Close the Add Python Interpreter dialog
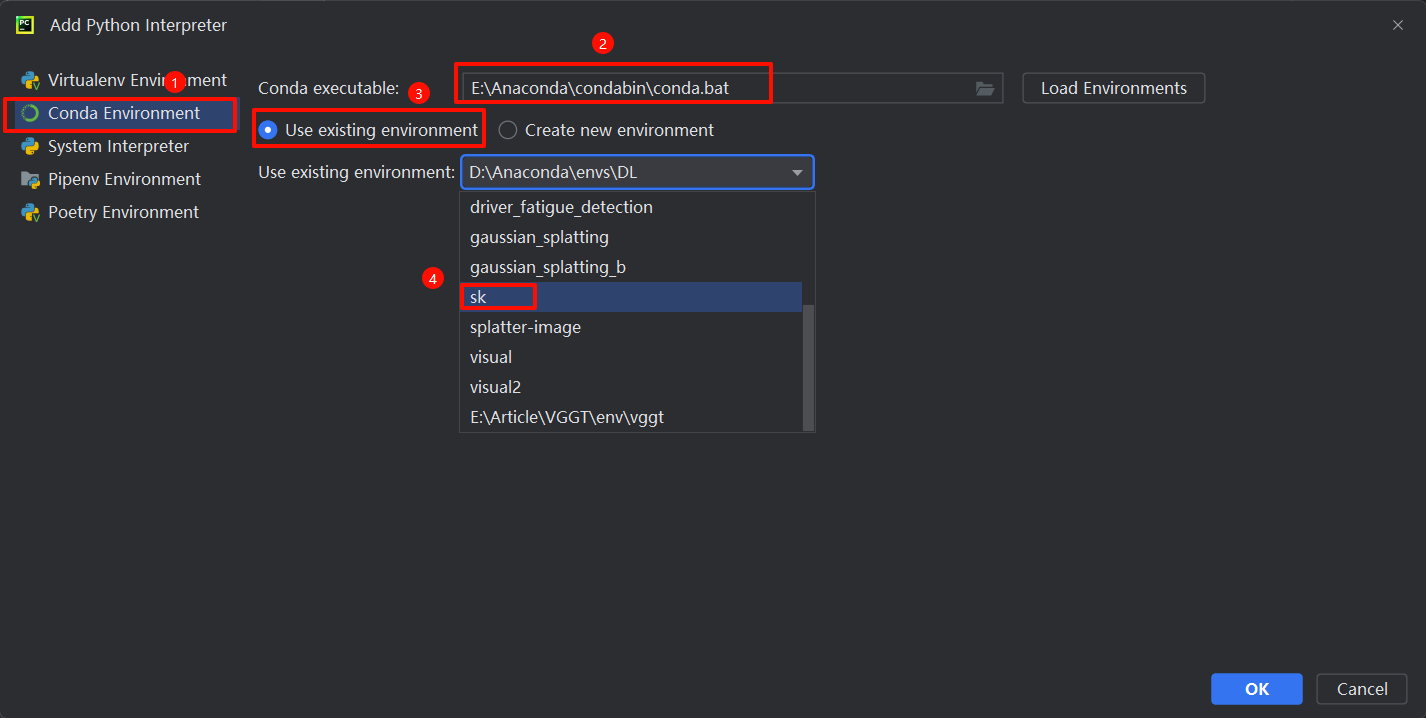The width and height of the screenshot is (1426, 718). (1398, 25)
